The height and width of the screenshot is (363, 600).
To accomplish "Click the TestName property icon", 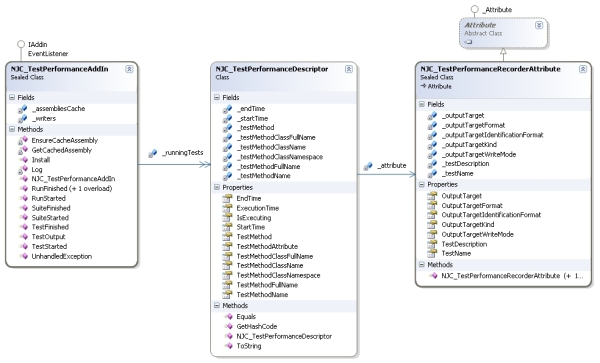I will [x=432, y=253].
